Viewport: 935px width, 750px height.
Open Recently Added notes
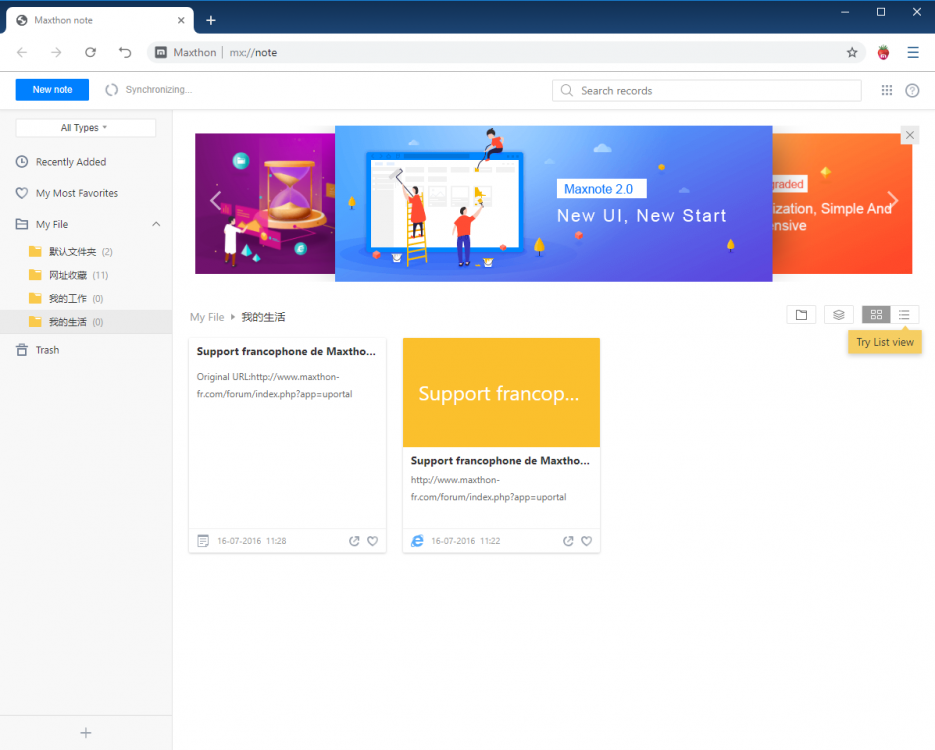[x=69, y=161]
